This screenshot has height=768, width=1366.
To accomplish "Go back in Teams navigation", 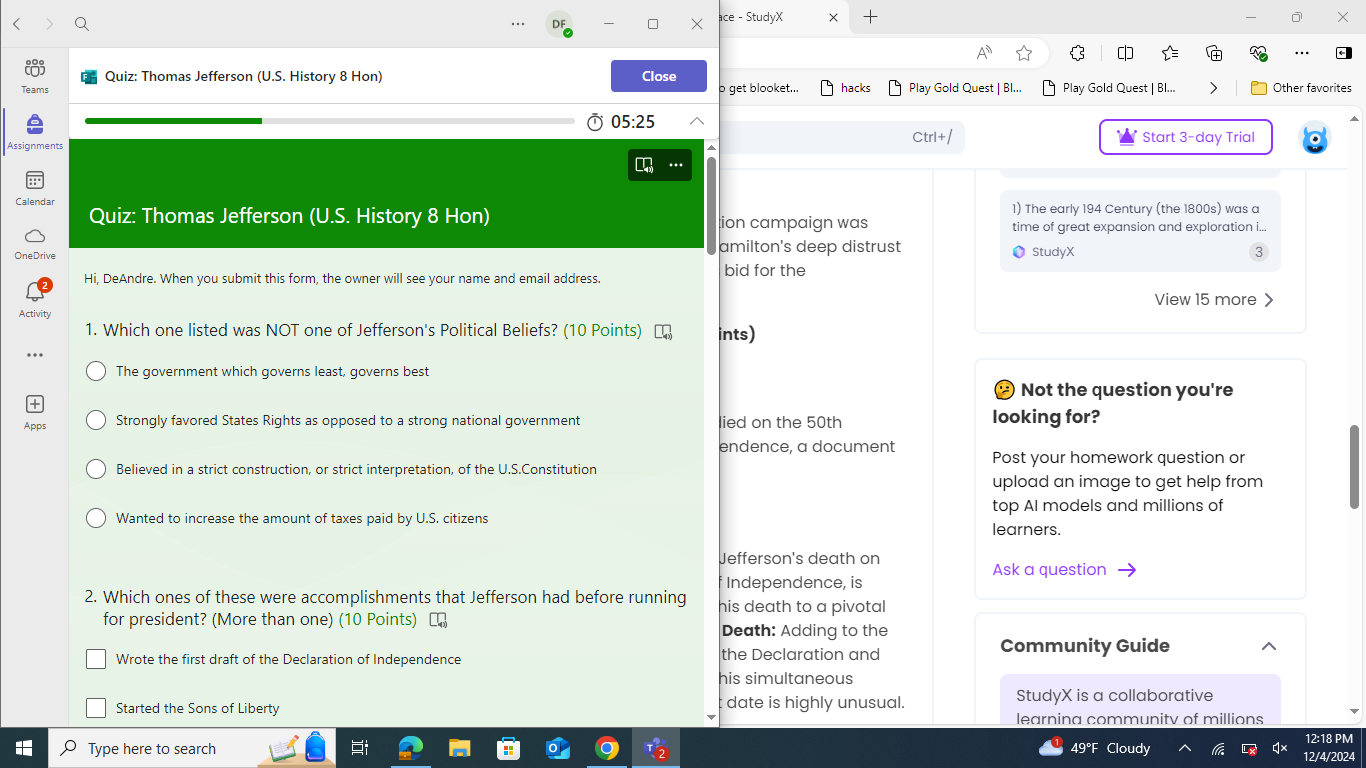I will (17, 24).
